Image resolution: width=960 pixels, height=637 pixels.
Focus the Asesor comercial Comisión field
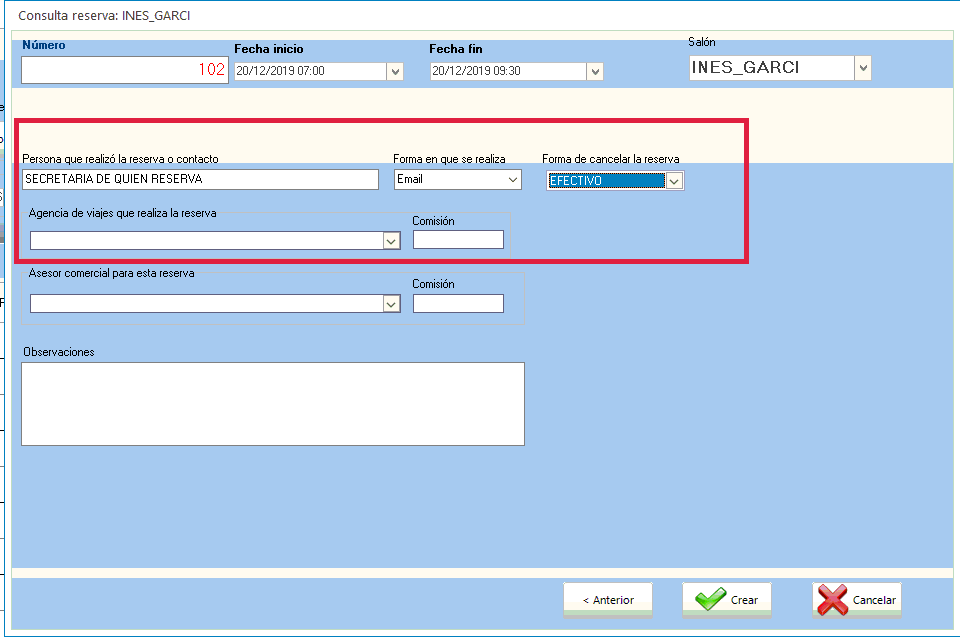click(458, 304)
